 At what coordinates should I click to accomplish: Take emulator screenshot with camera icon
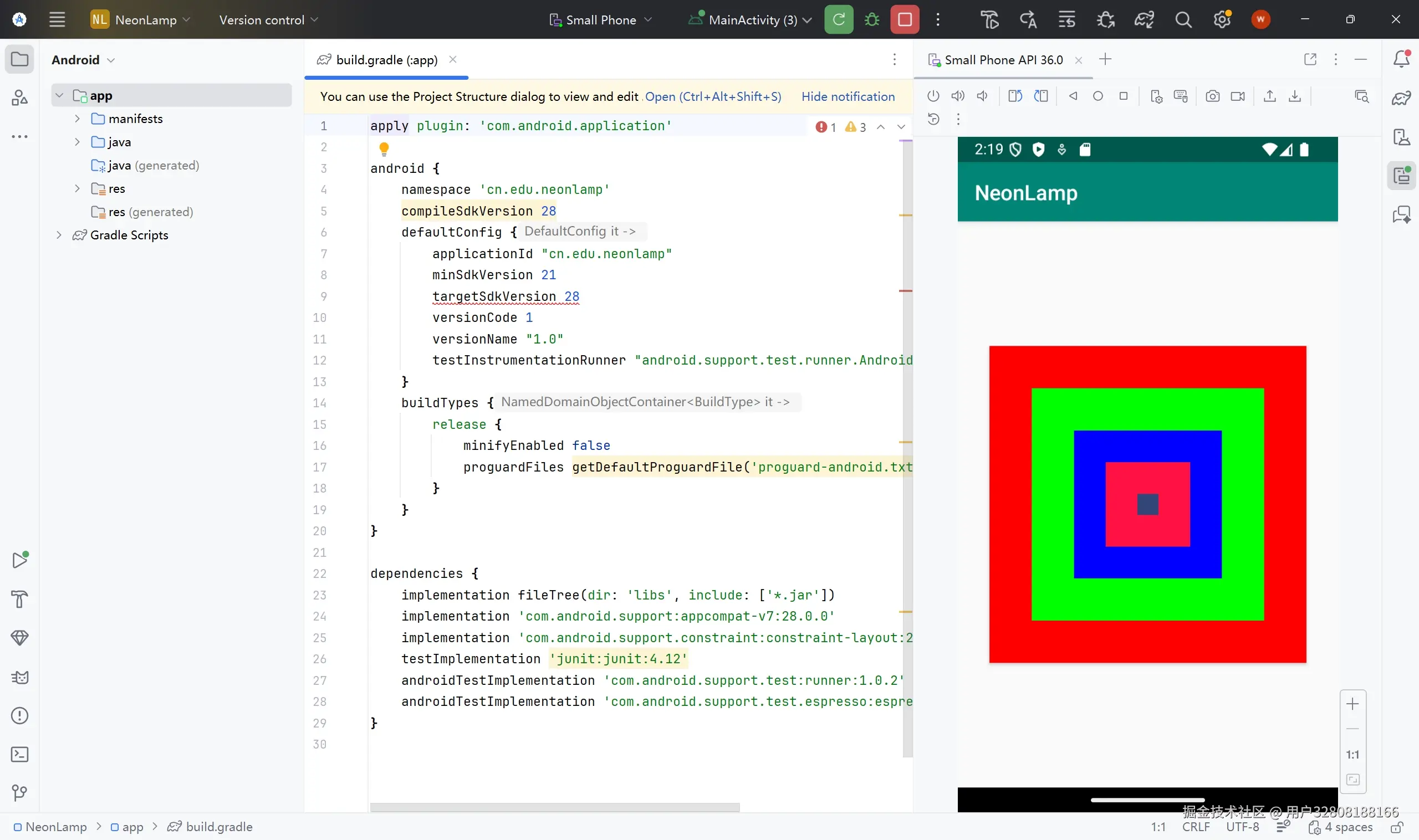[1212, 96]
